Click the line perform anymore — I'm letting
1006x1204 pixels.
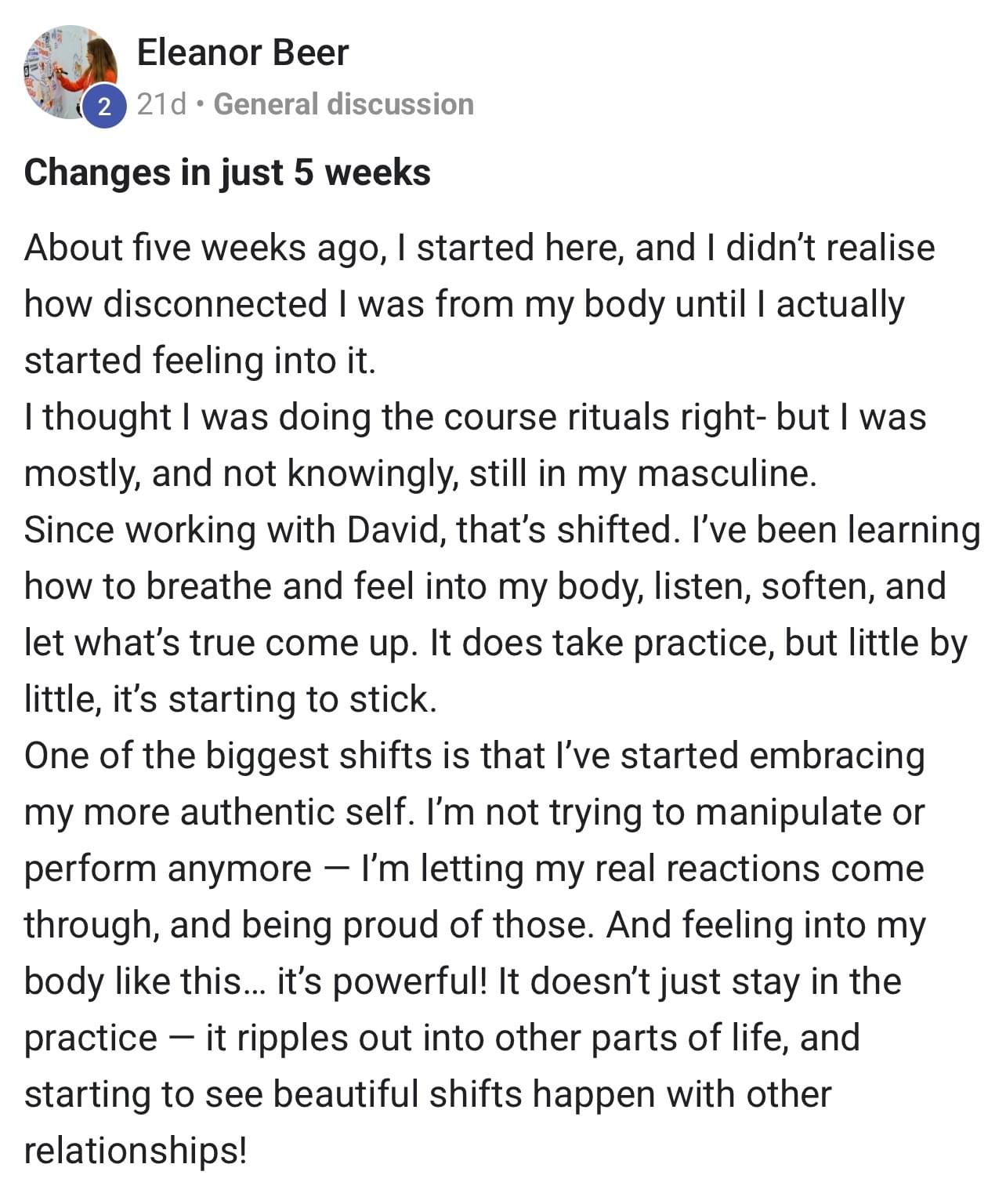474,869
